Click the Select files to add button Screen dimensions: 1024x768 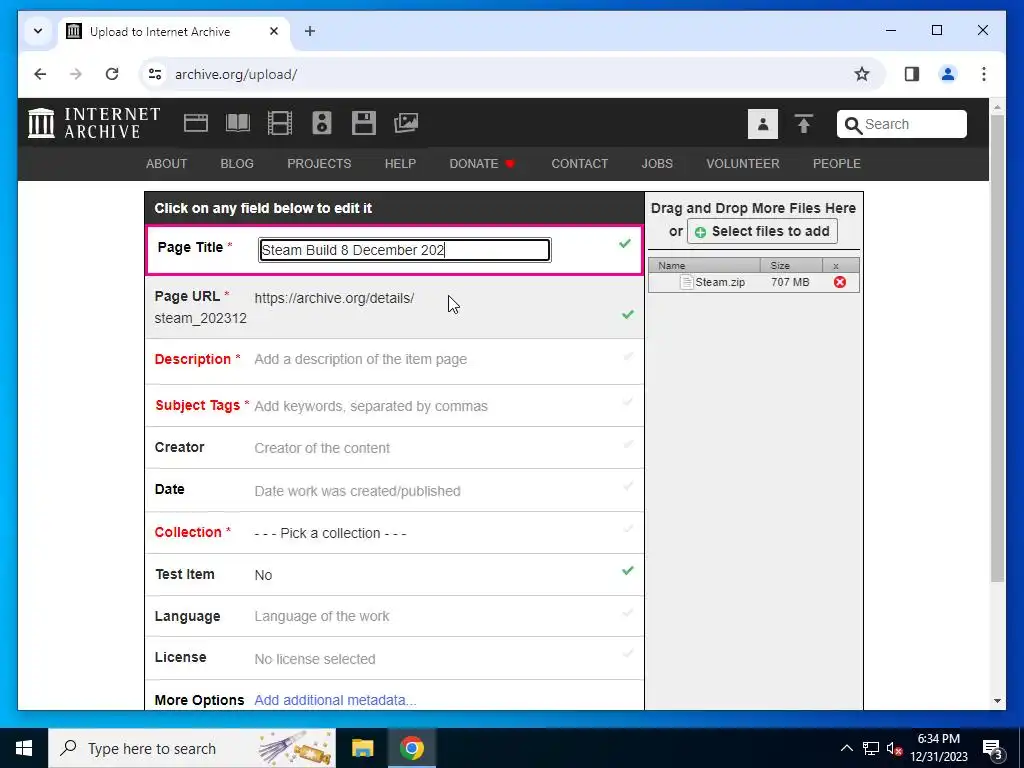pos(762,232)
